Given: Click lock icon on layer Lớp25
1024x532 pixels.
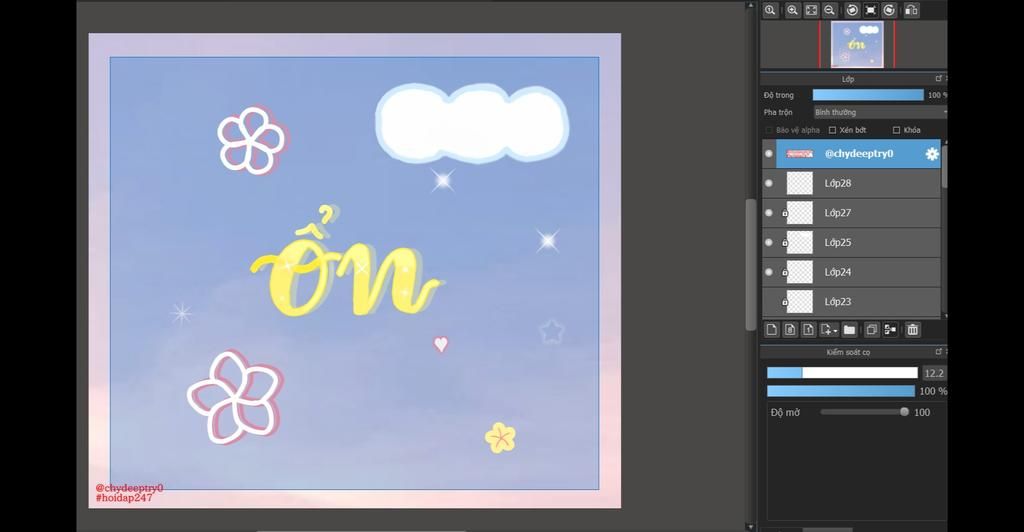Looking at the screenshot, I should click(785, 243).
